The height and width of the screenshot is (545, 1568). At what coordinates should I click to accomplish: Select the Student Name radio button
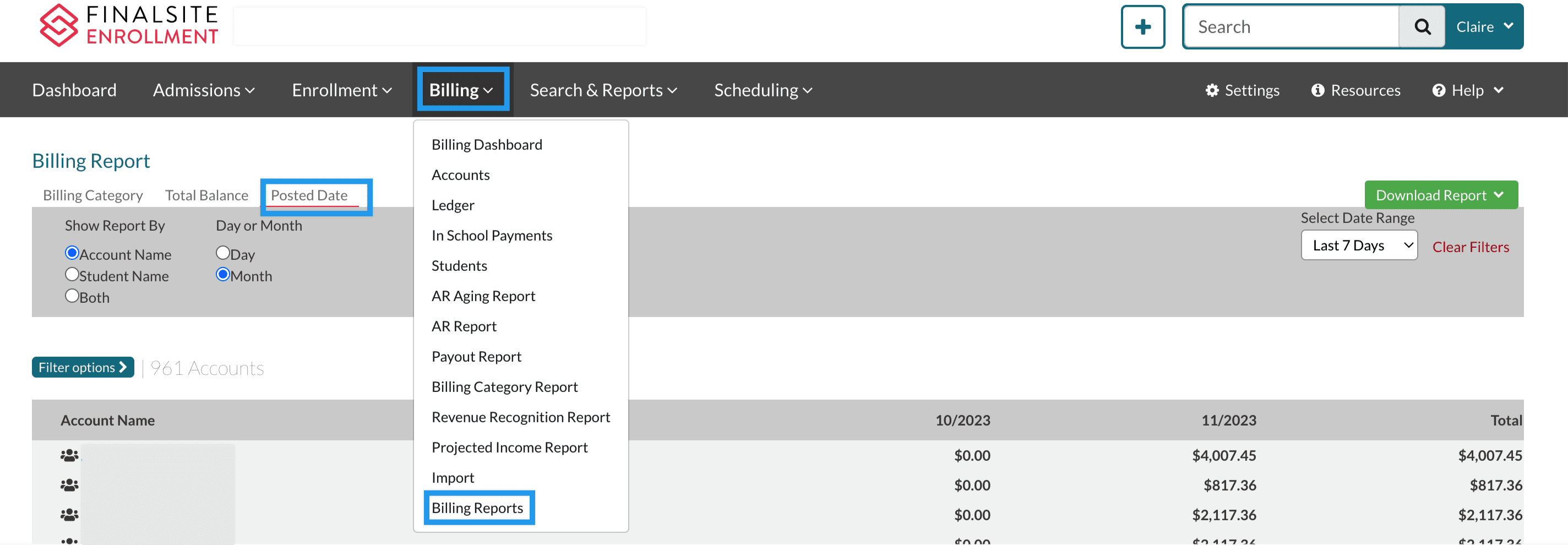(73, 275)
